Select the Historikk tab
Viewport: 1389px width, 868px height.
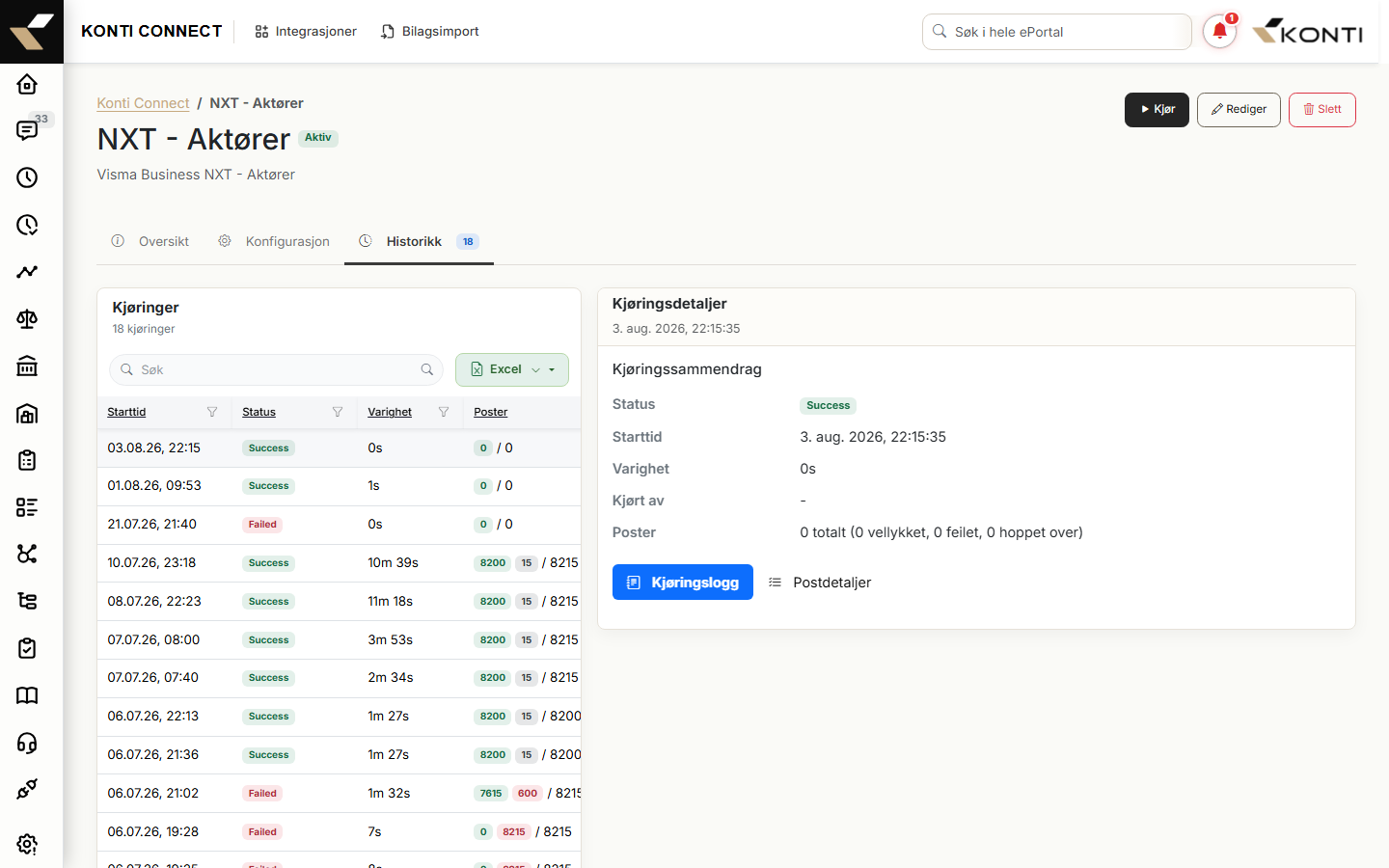click(419, 241)
